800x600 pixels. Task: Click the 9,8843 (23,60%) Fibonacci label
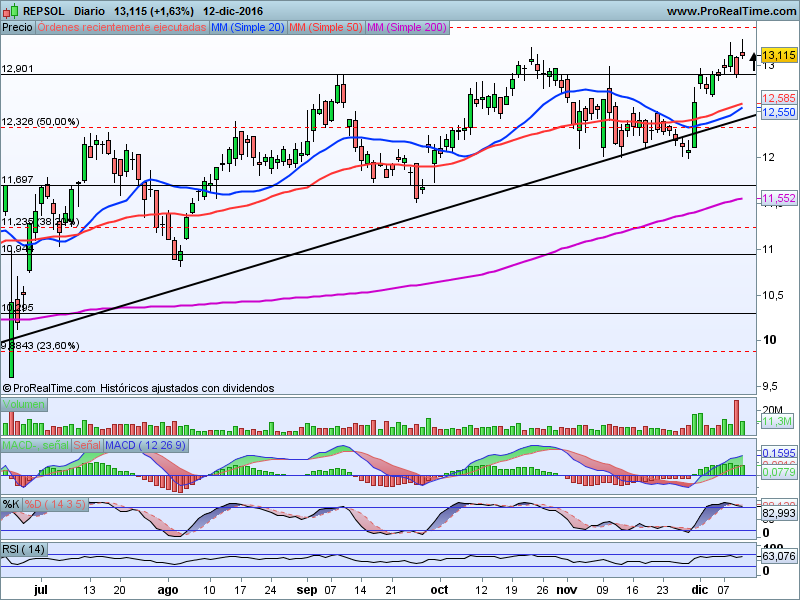[41, 346]
